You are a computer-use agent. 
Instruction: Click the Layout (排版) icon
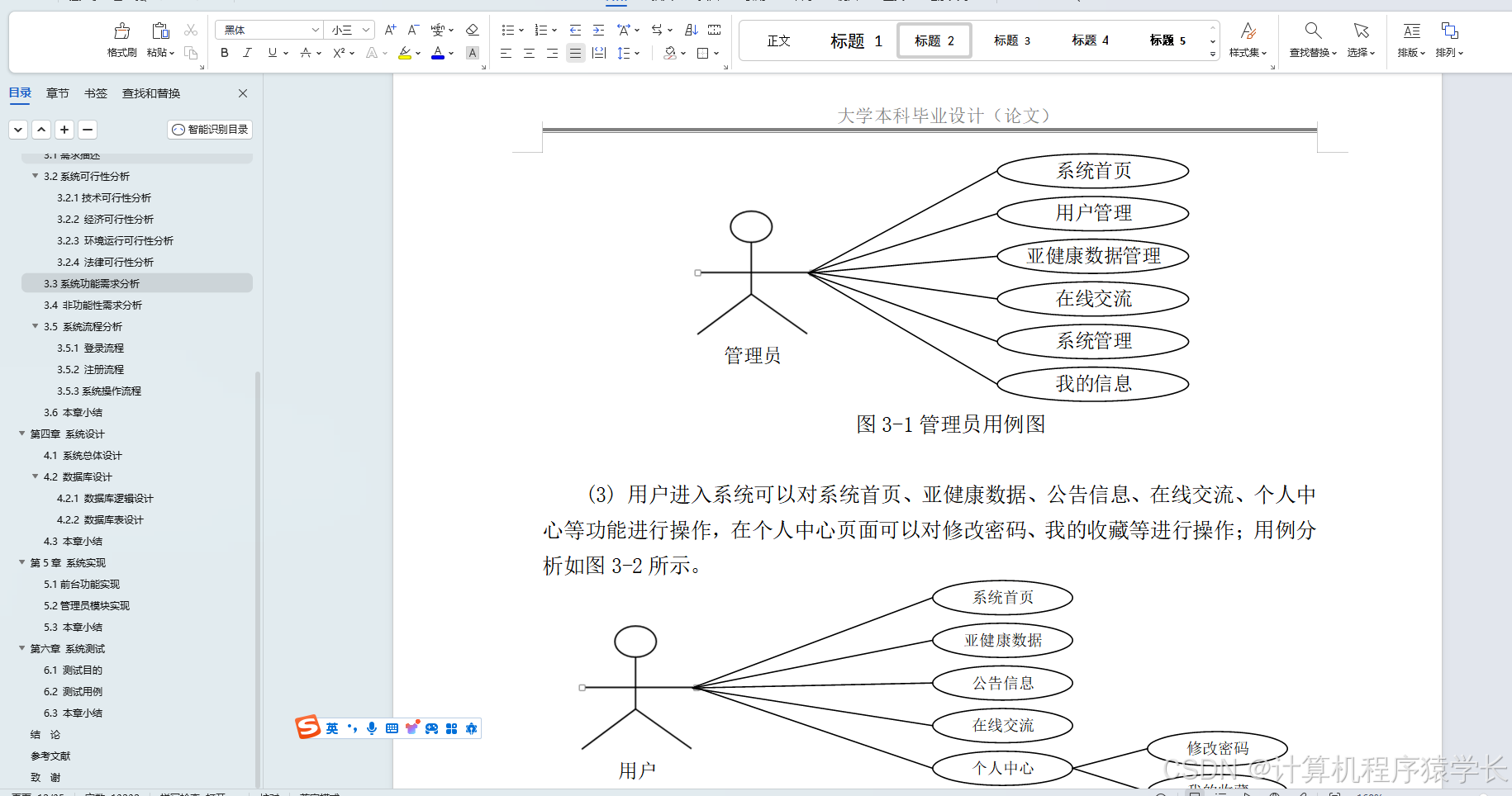(x=1411, y=31)
